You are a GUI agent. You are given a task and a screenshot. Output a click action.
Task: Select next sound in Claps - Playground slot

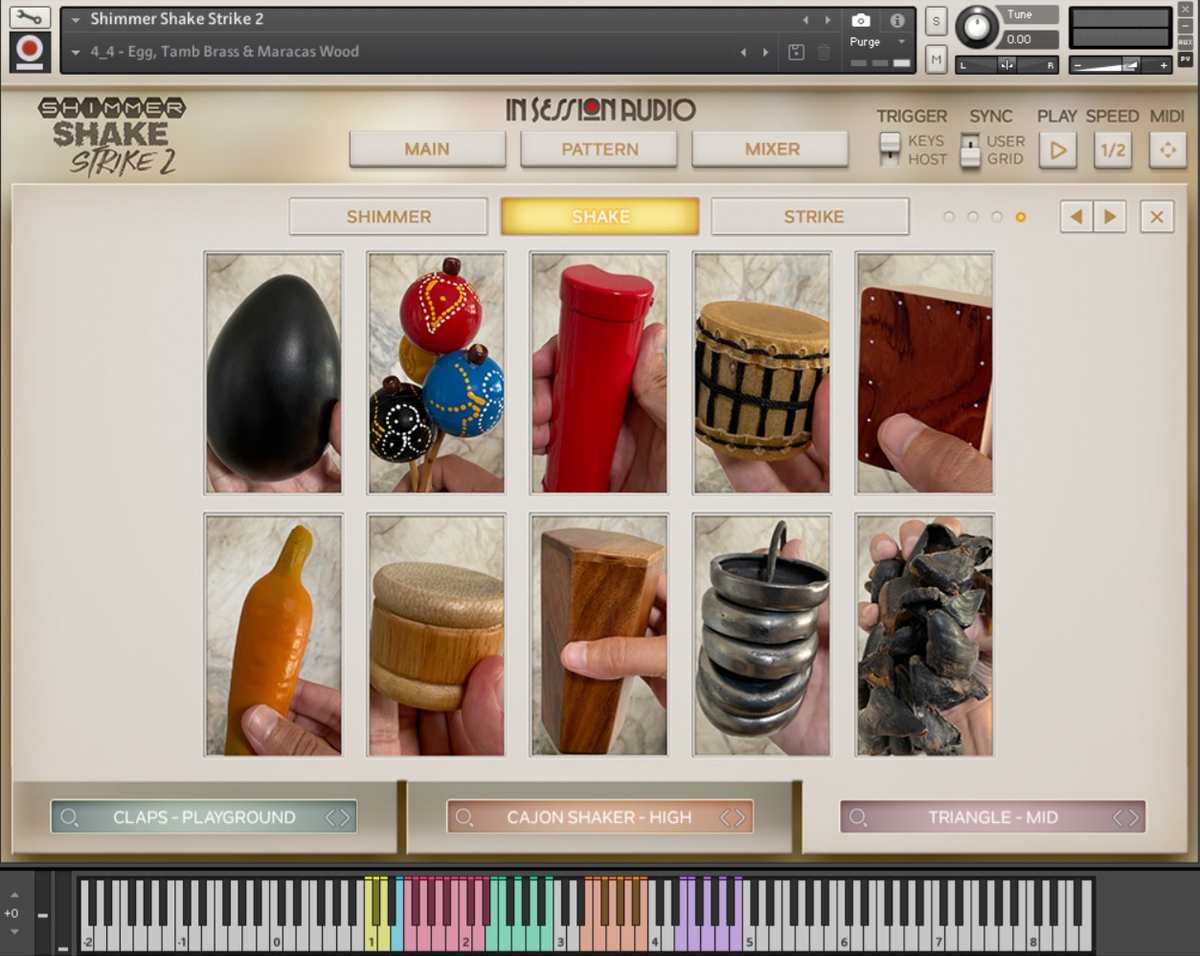click(x=345, y=817)
